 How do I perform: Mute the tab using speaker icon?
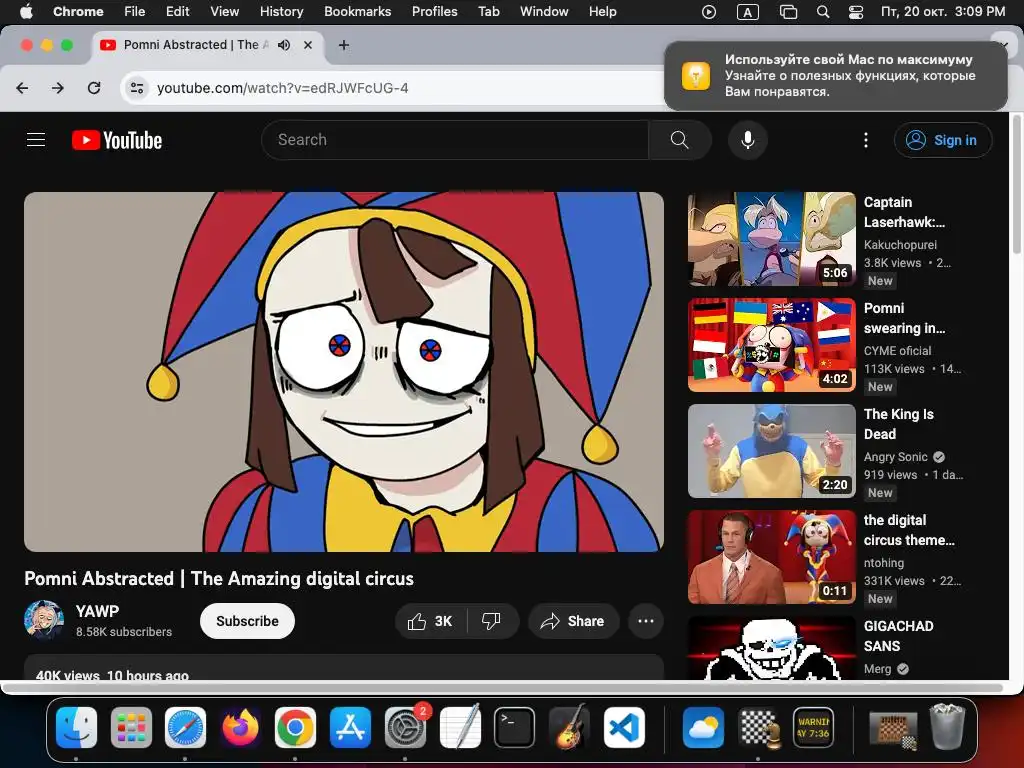point(283,45)
